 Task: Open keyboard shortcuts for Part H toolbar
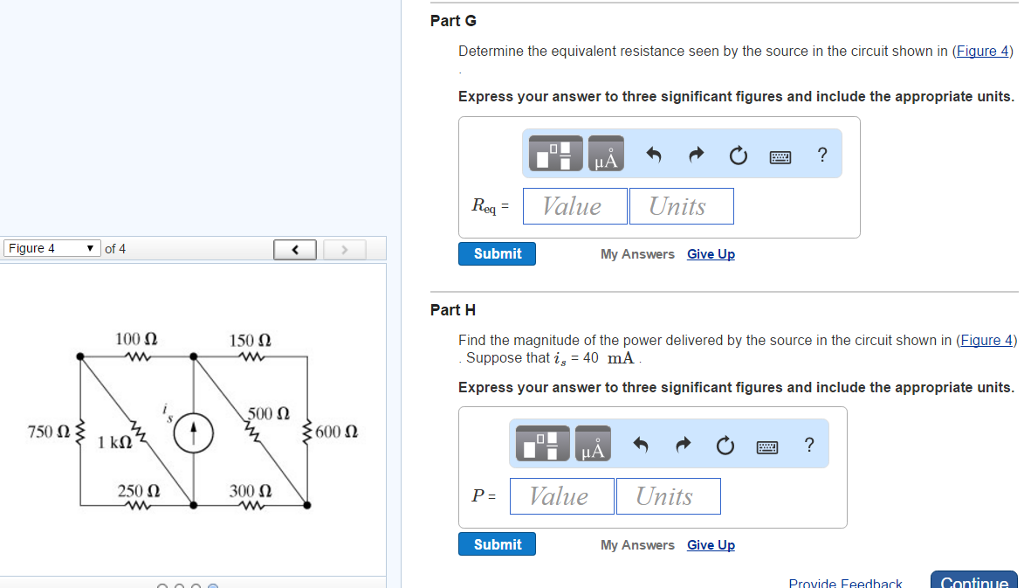(x=767, y=444)
